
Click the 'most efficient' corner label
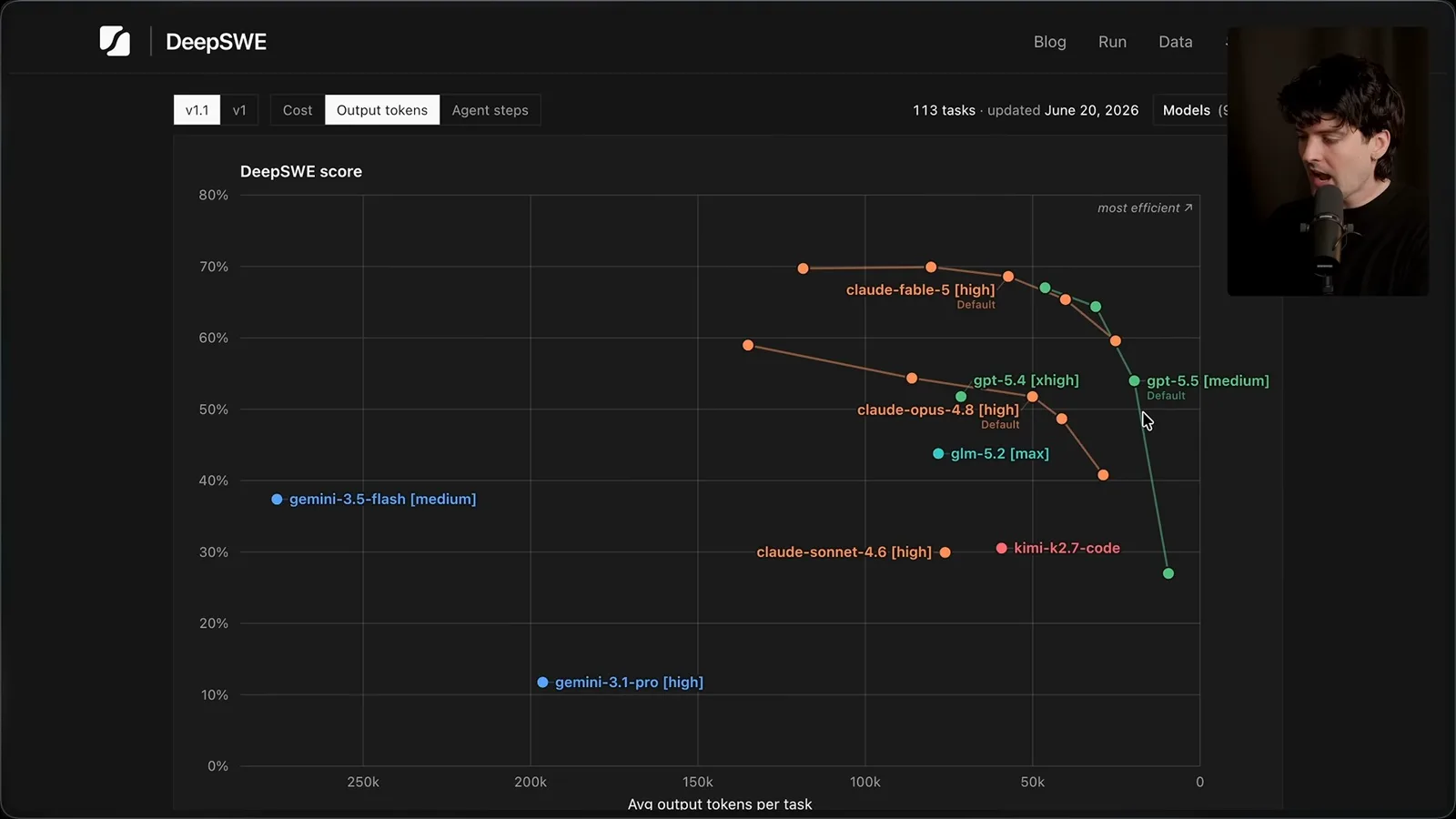coord(1144,207)
